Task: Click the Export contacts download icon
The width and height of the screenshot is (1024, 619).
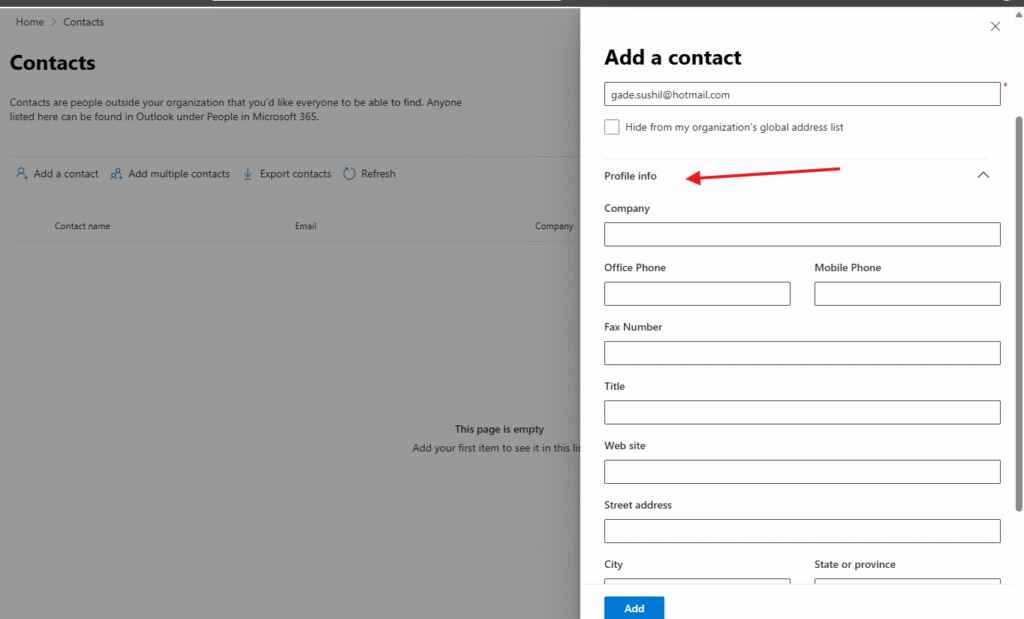Action: [x=248, y=174]
